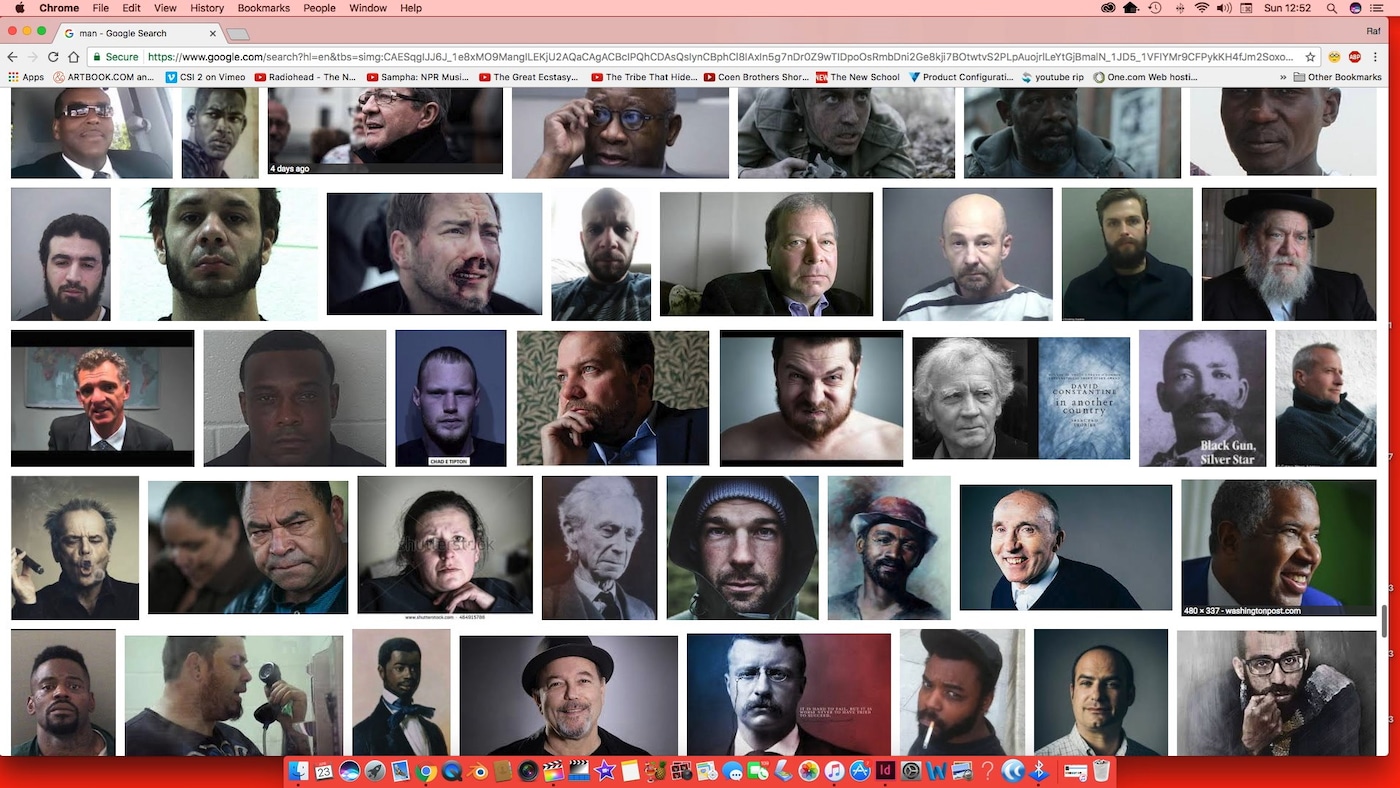
Task: Launch Adobe InDesign from the dock
Action: (x=885, y=771)
